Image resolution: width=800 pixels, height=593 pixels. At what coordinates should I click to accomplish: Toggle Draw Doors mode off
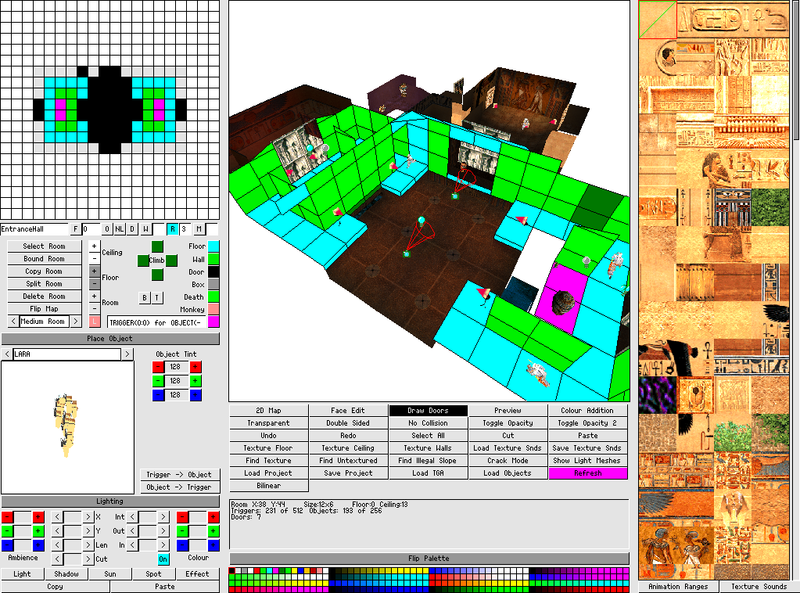click(x=428, y=410)
